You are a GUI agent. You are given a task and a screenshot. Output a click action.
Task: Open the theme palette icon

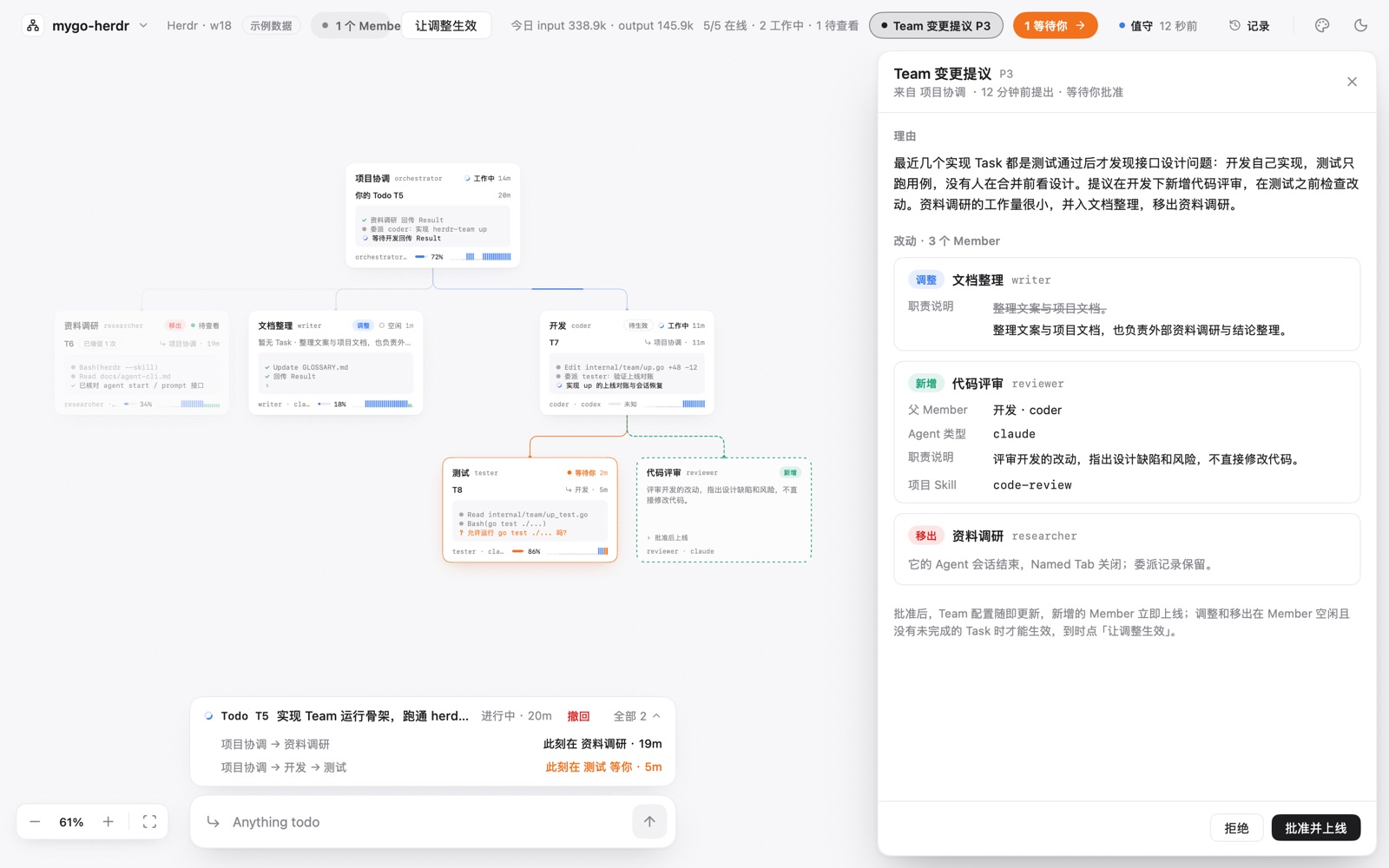coord(1322,25)
